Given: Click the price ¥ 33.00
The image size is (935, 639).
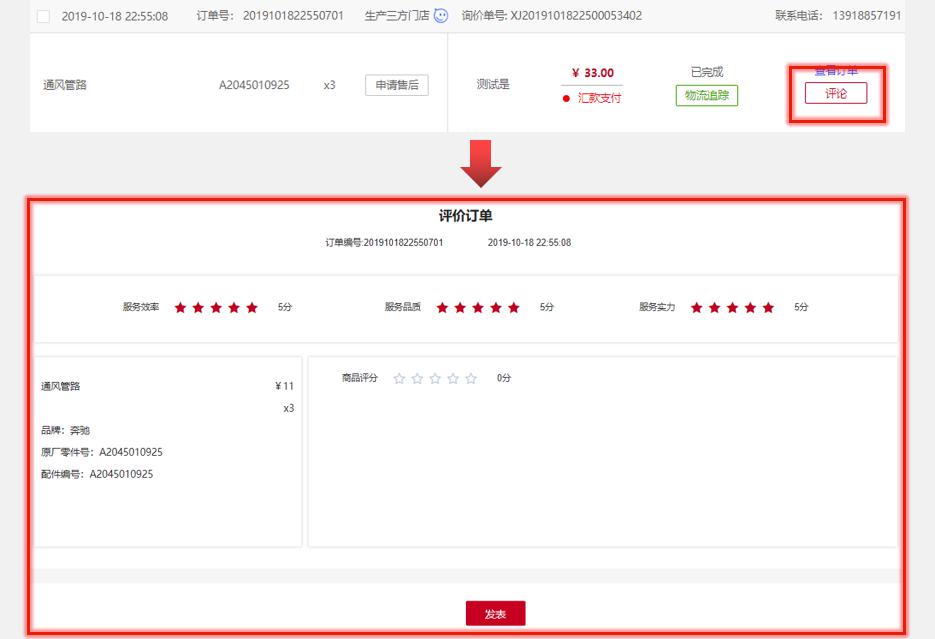Looking at the screenshot, I should pyautogui.click(x=593, y=73).
